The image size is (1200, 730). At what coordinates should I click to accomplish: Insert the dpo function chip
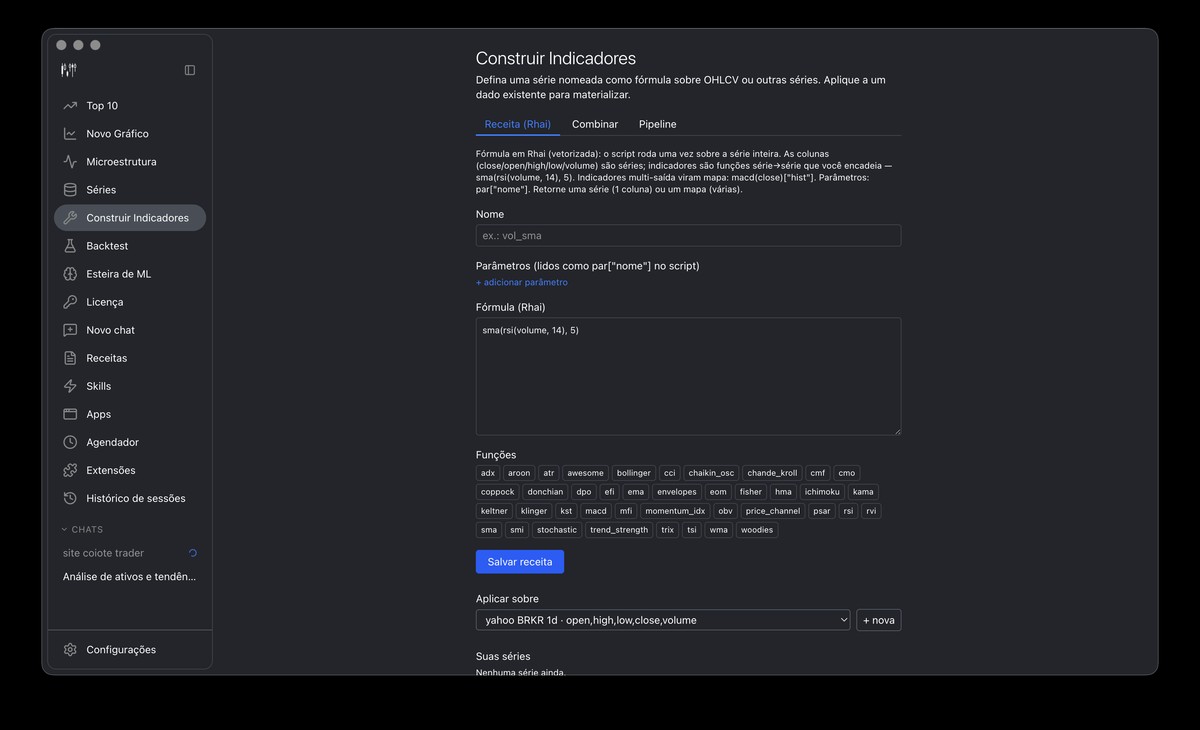(584, 492)
